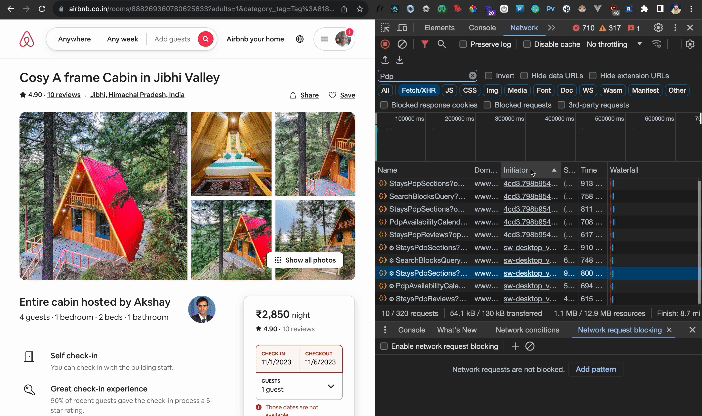The height and width of the screenshot is (416, 702).
Task: Click the red search button
Action: 205,39
